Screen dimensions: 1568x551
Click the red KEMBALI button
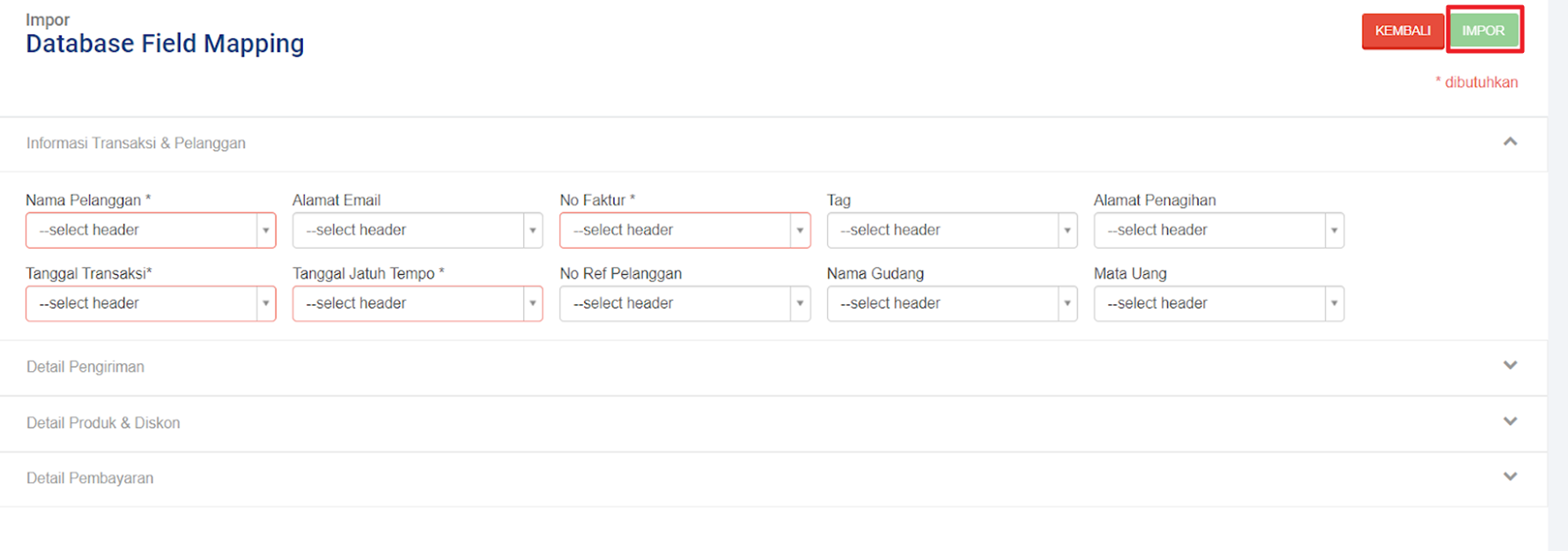[1402, 31]
